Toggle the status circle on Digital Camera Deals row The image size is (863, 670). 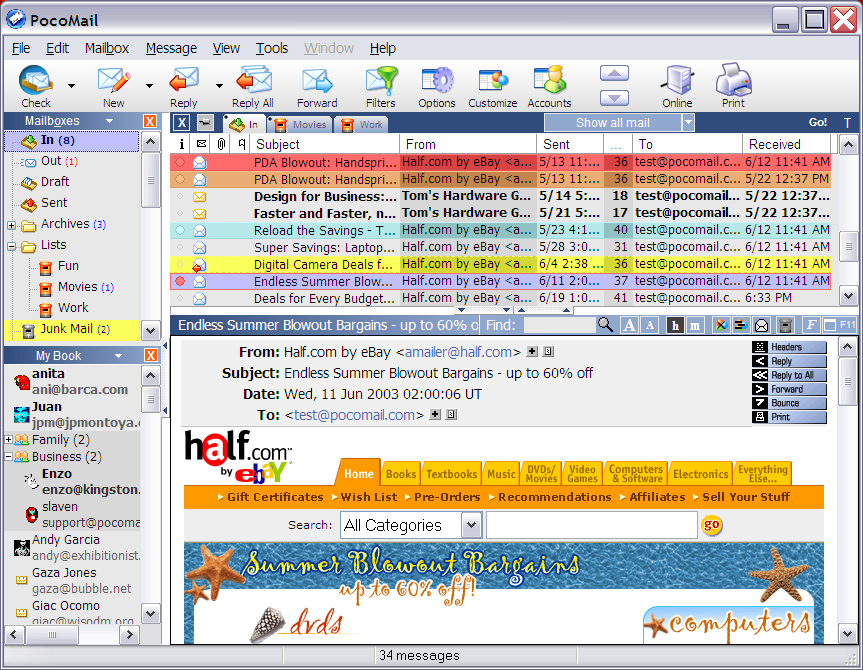pyautogui.click(x=180, y=264)
